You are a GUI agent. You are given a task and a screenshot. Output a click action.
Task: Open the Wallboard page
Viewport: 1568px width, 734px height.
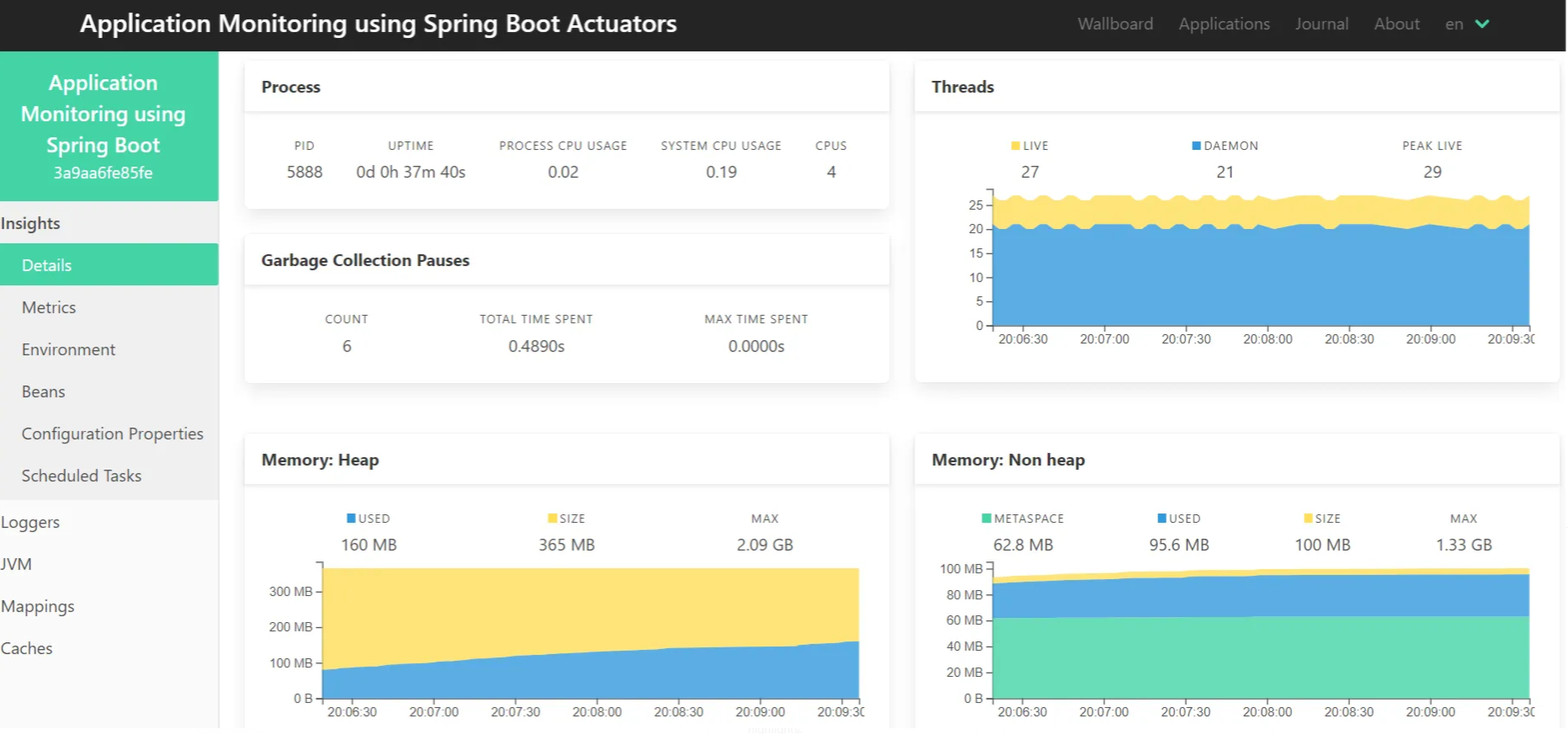(x=1115, y=24)
